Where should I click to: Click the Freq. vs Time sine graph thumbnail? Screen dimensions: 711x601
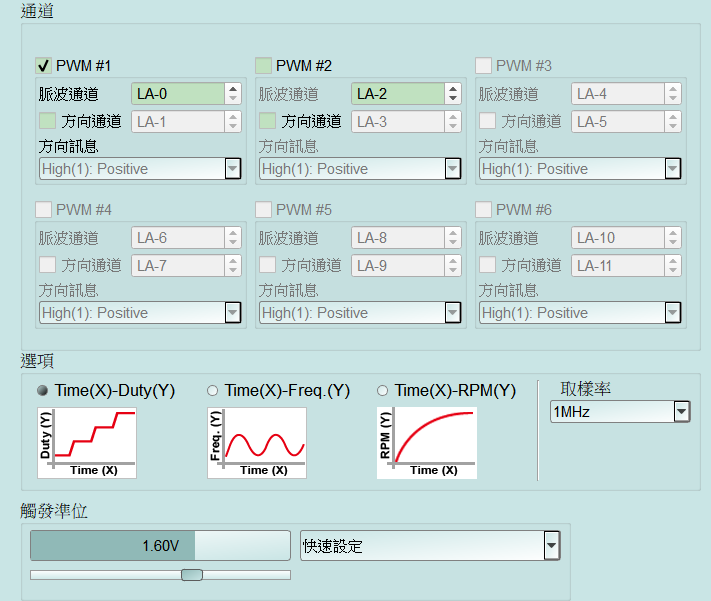coord(257,443)
